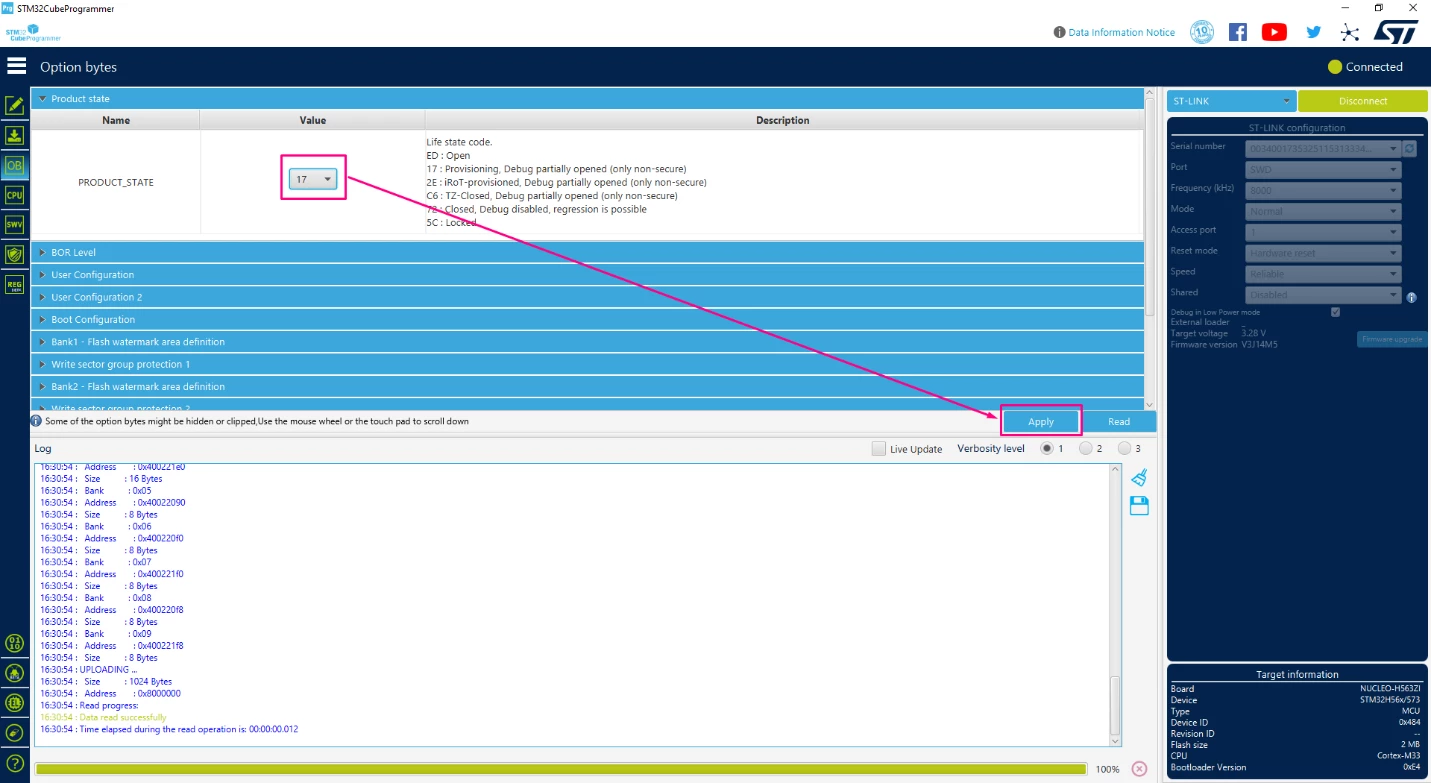Click the Description column header
Viewport: 1431px width, 783px height.
pyautogui.click(x=783, y=120)
